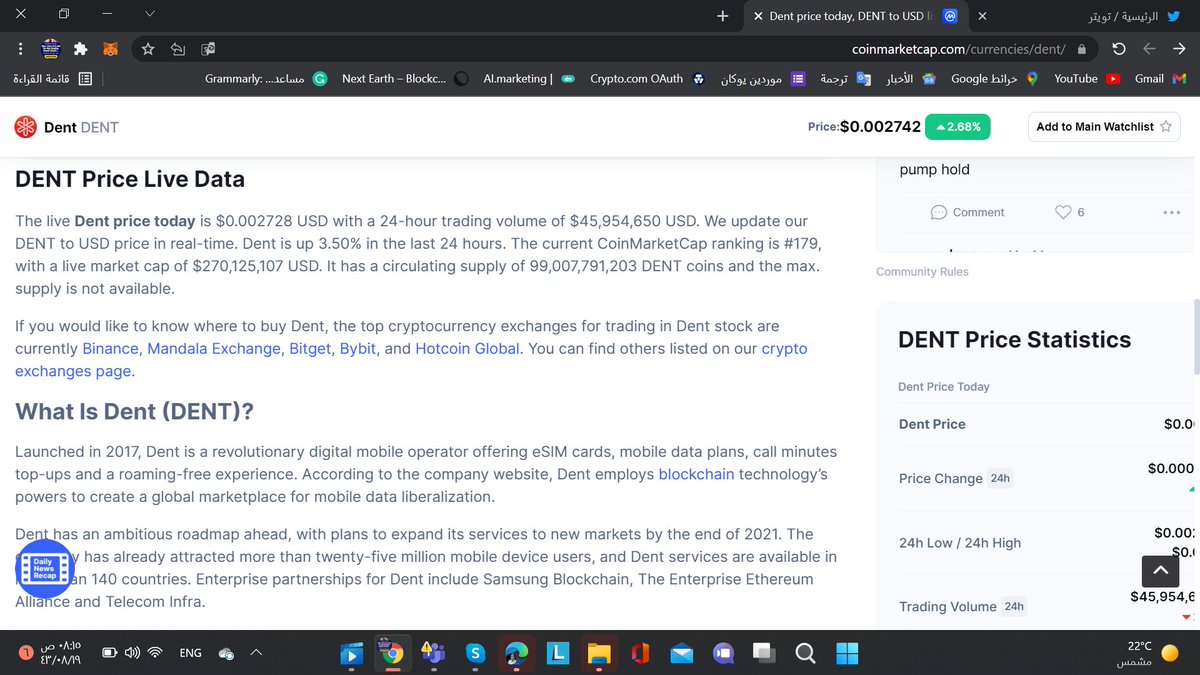
Task: Open the Daily News Recap widget
Action: coord(46,570)
